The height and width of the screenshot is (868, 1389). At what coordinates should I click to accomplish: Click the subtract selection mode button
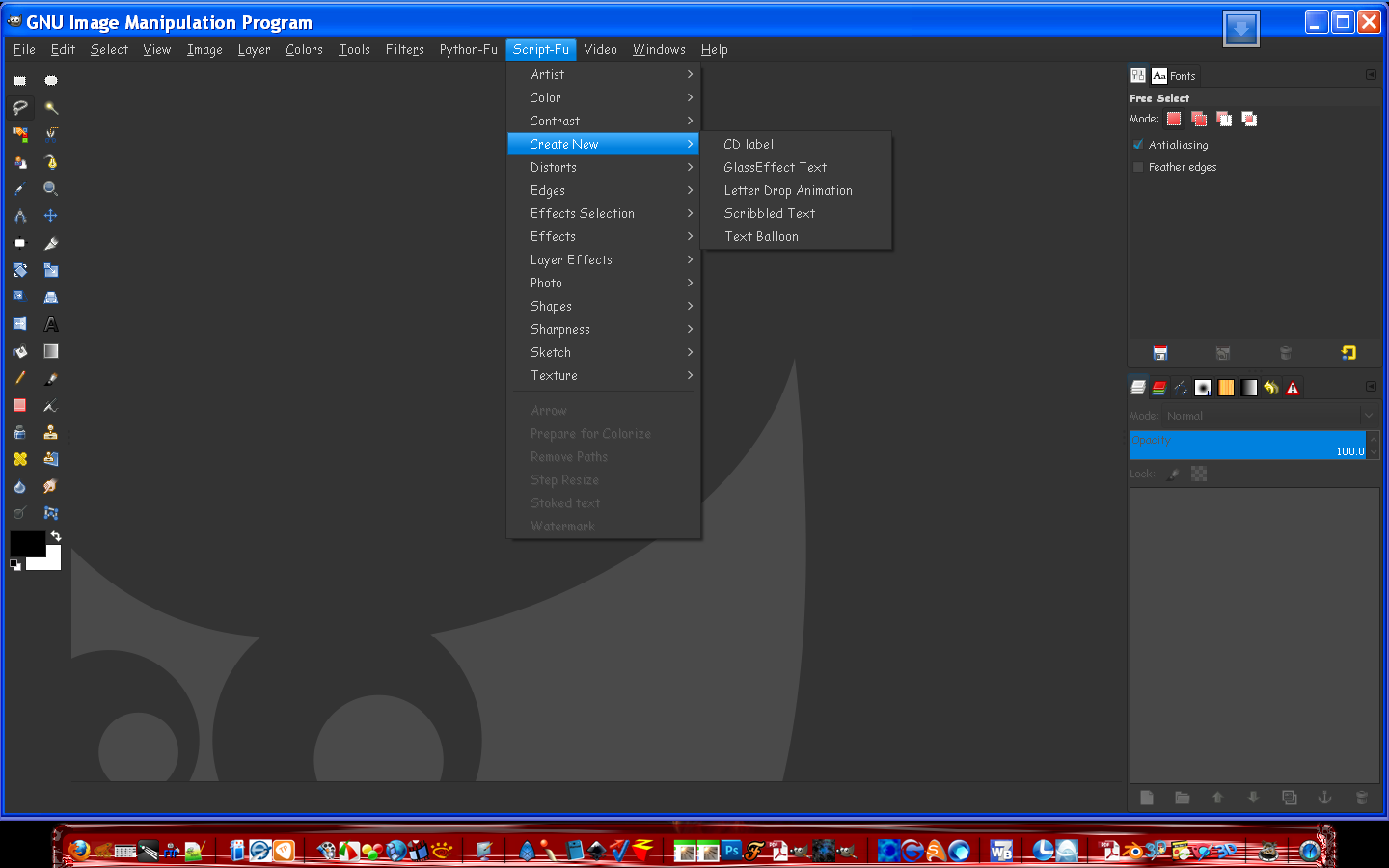pyautogui.click(x=1223, y=119)
